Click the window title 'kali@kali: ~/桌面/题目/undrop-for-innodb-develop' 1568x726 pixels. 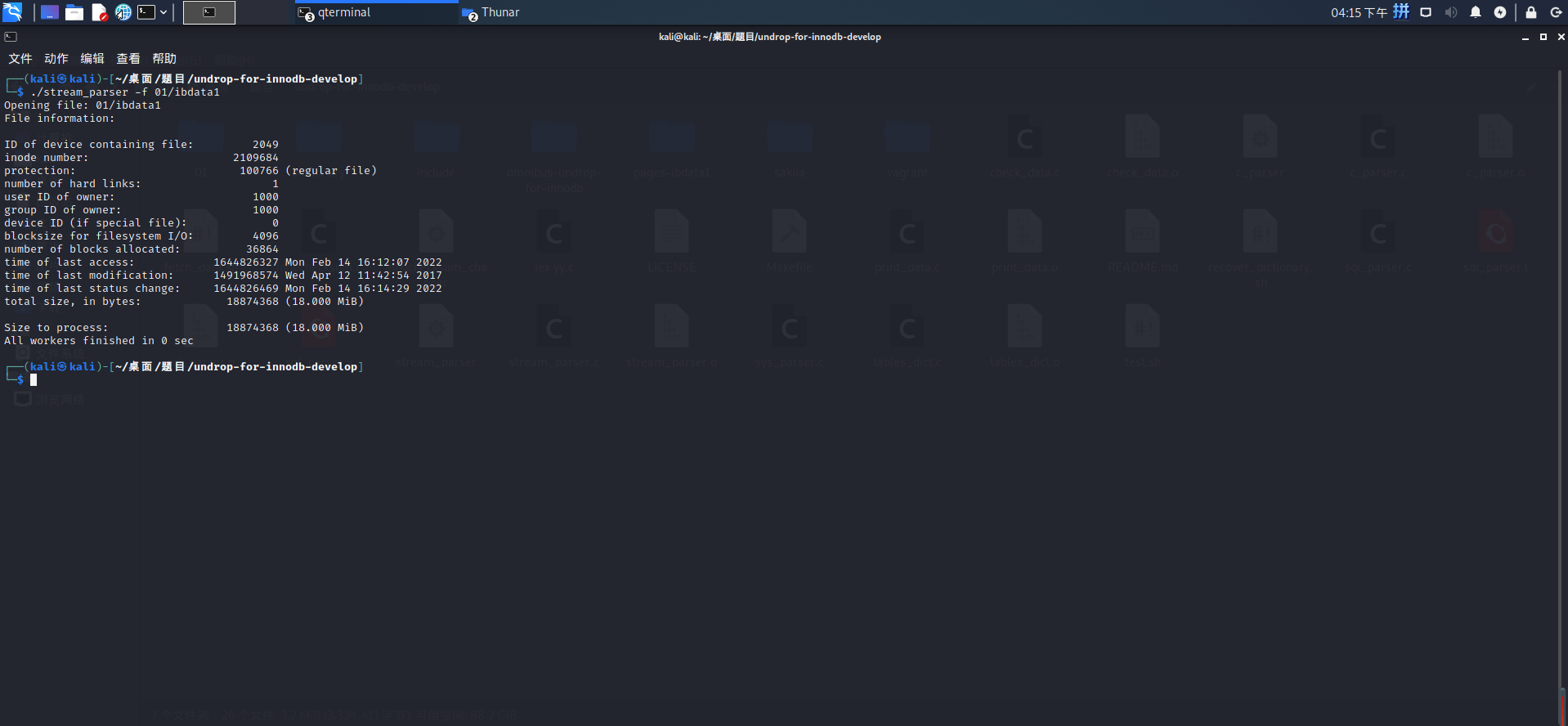(x=770, y=37)
